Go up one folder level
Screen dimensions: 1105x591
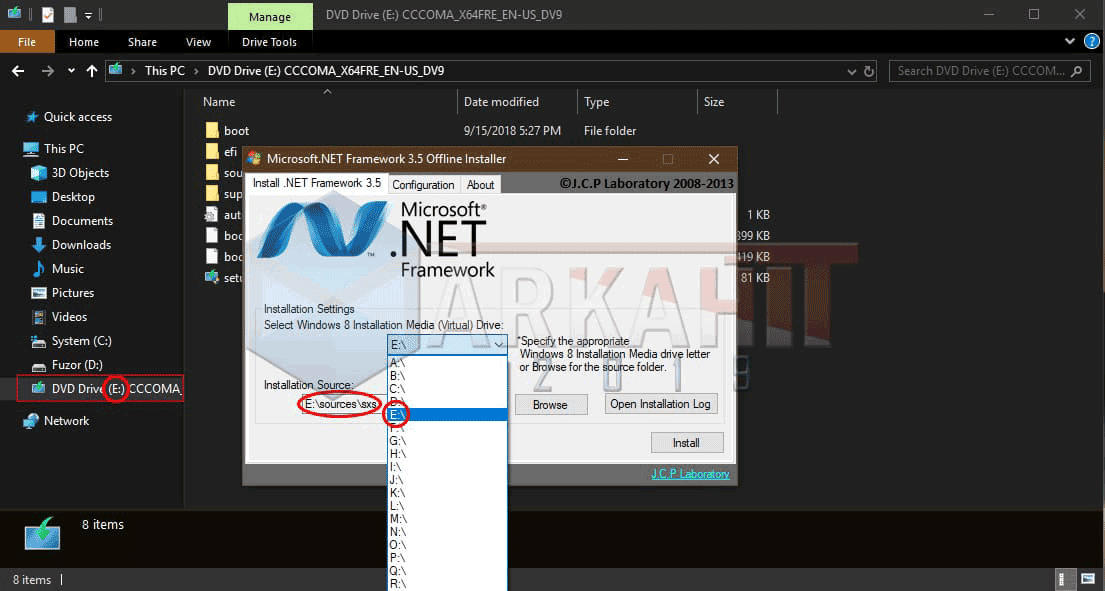[x=92, y=71]
